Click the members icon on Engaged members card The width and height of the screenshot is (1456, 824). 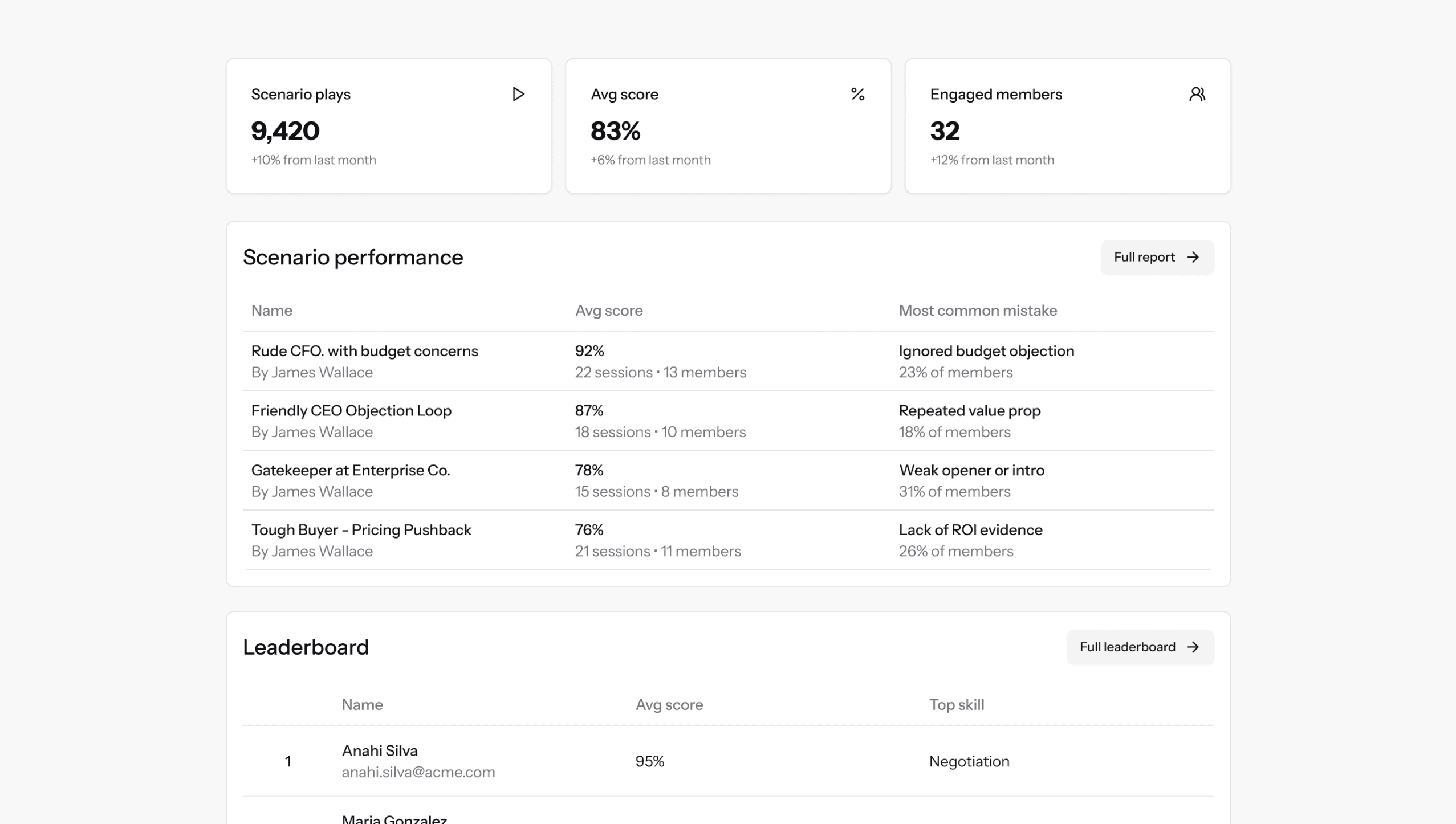click(x=1197, y=94)
